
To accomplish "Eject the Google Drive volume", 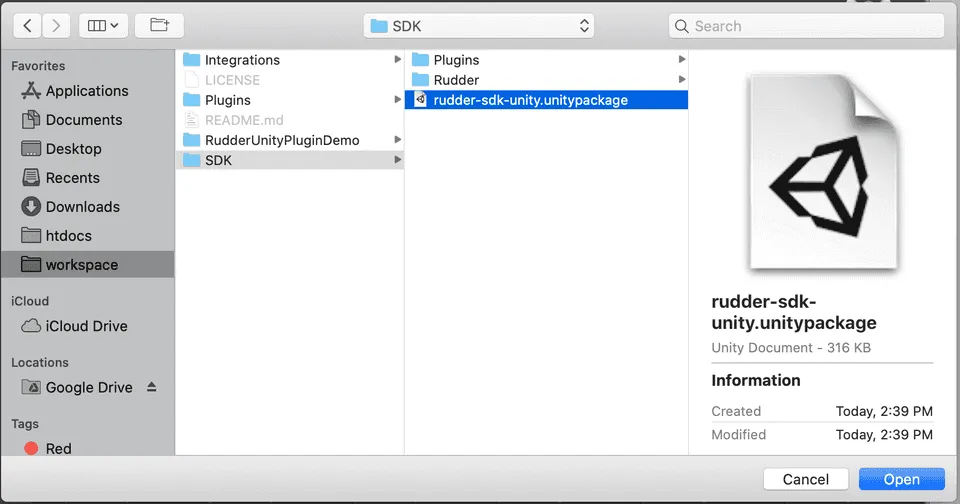I will point(152,387).
